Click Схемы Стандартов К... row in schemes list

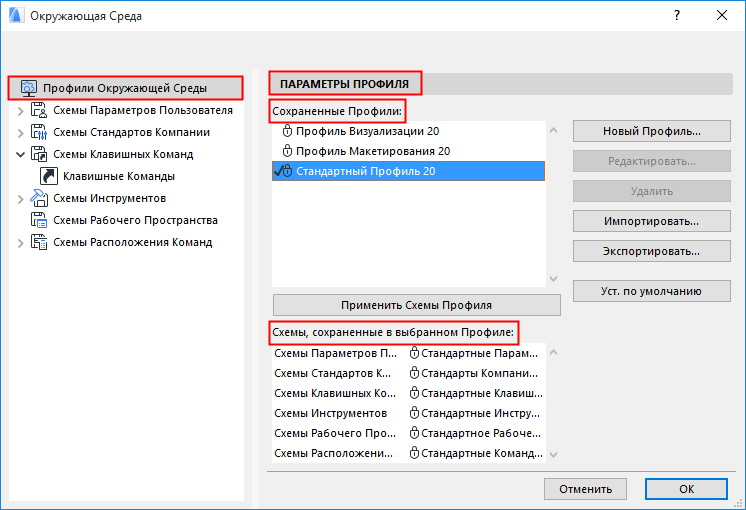[x=409, y=373]
